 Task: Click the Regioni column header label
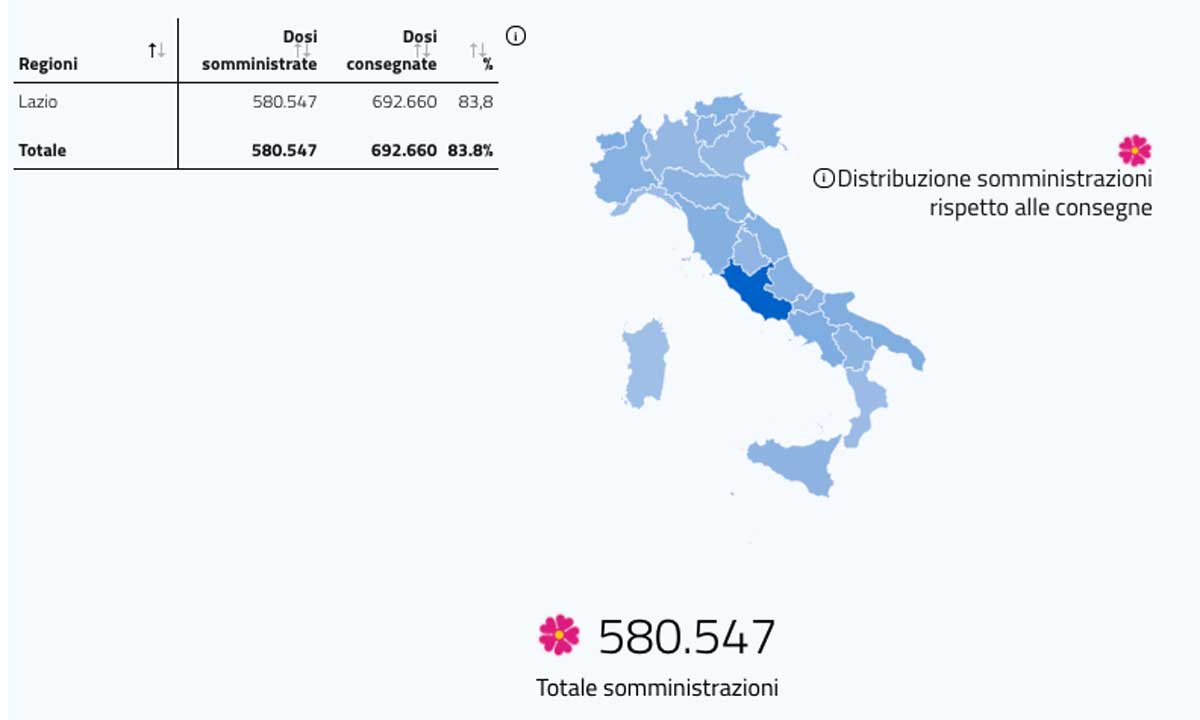48,64
